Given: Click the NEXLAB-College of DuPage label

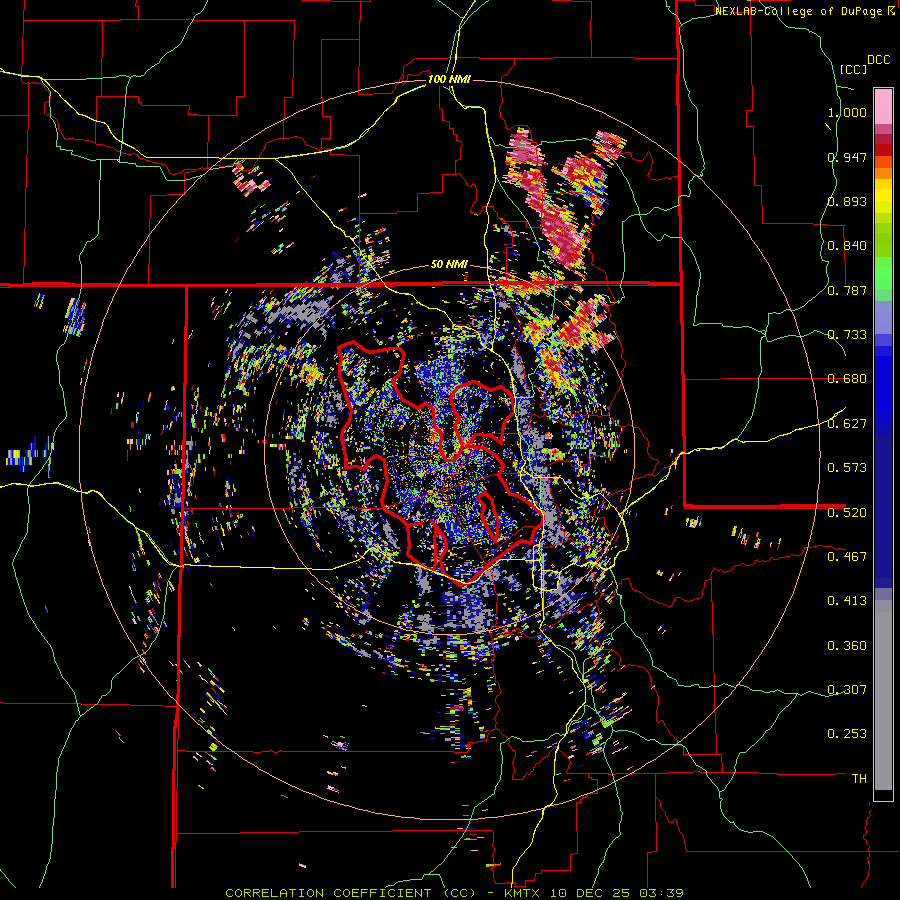Looking at the screenshot, I should click(805, 11).
